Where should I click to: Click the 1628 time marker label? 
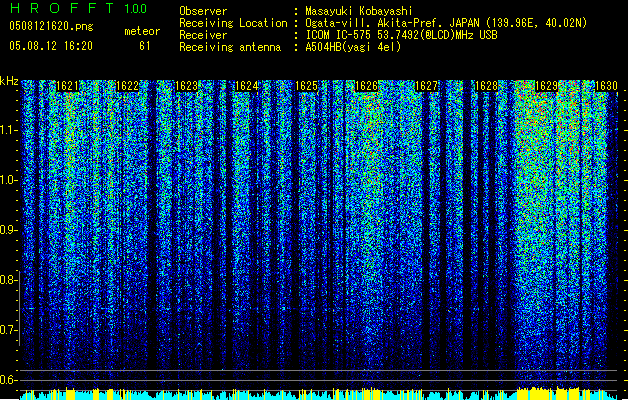pyautogui.click(x=486, y=86)
